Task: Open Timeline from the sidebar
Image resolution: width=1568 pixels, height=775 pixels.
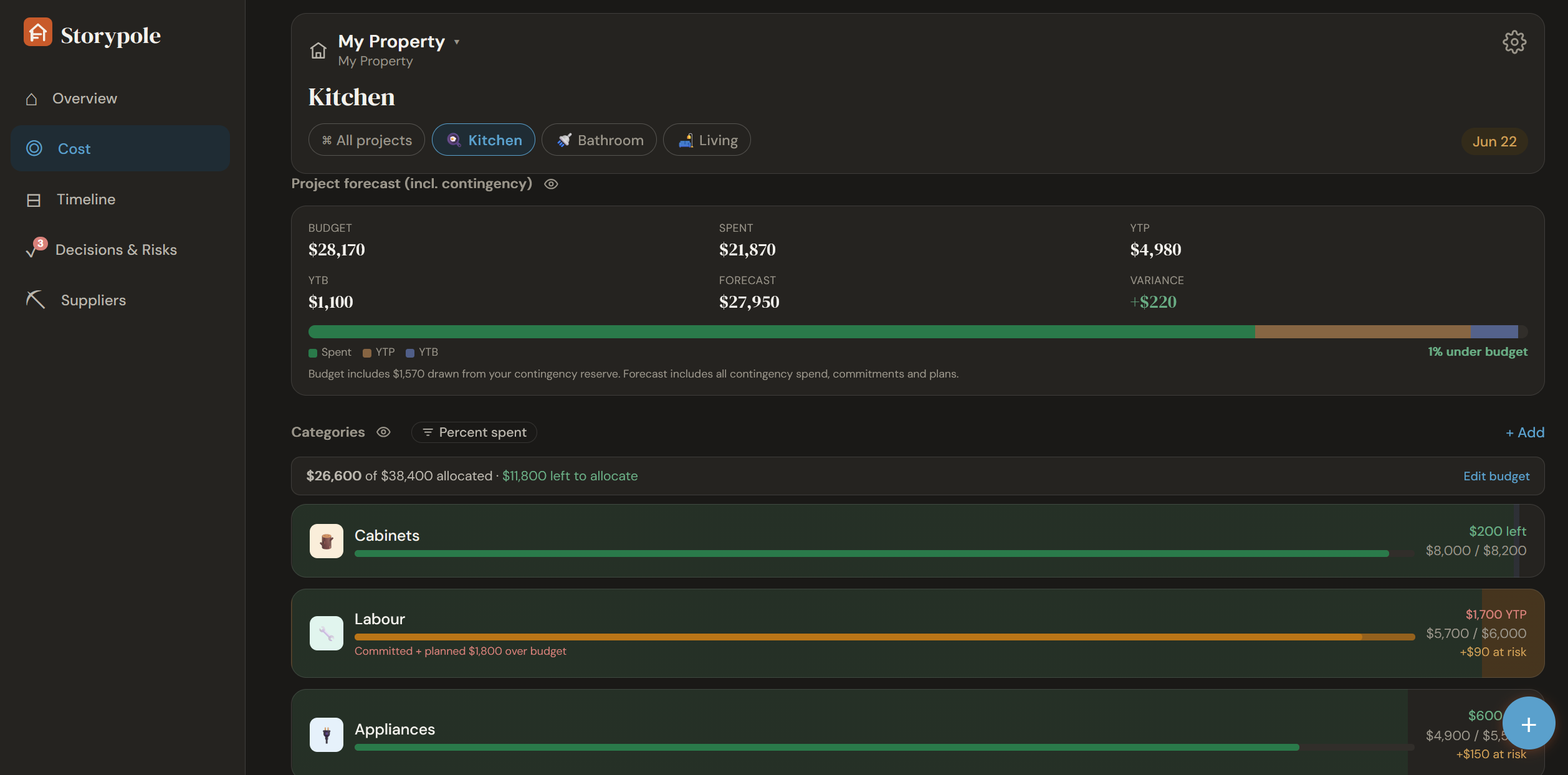Action: pyautogui.click(x=121, y=199)
